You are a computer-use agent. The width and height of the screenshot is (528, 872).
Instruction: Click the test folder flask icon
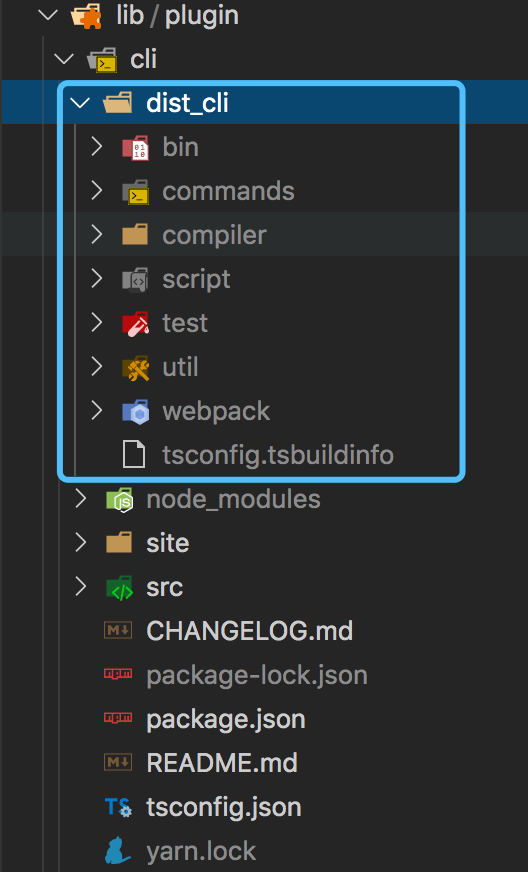(x=135, y=324)
